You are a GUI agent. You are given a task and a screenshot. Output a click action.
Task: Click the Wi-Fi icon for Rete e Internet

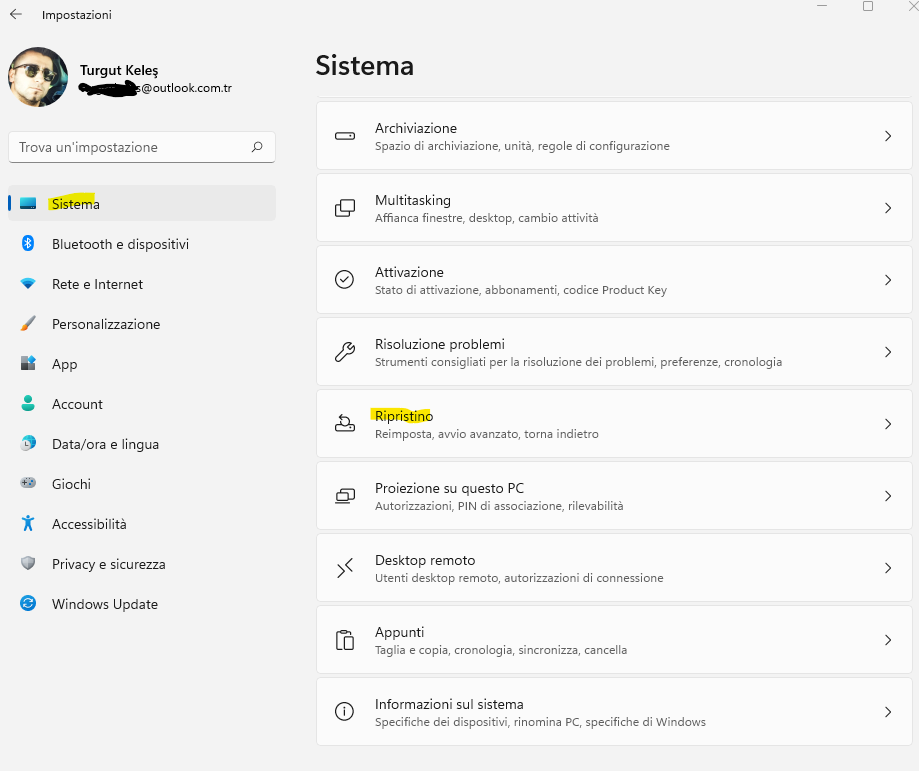coord(29,284)
